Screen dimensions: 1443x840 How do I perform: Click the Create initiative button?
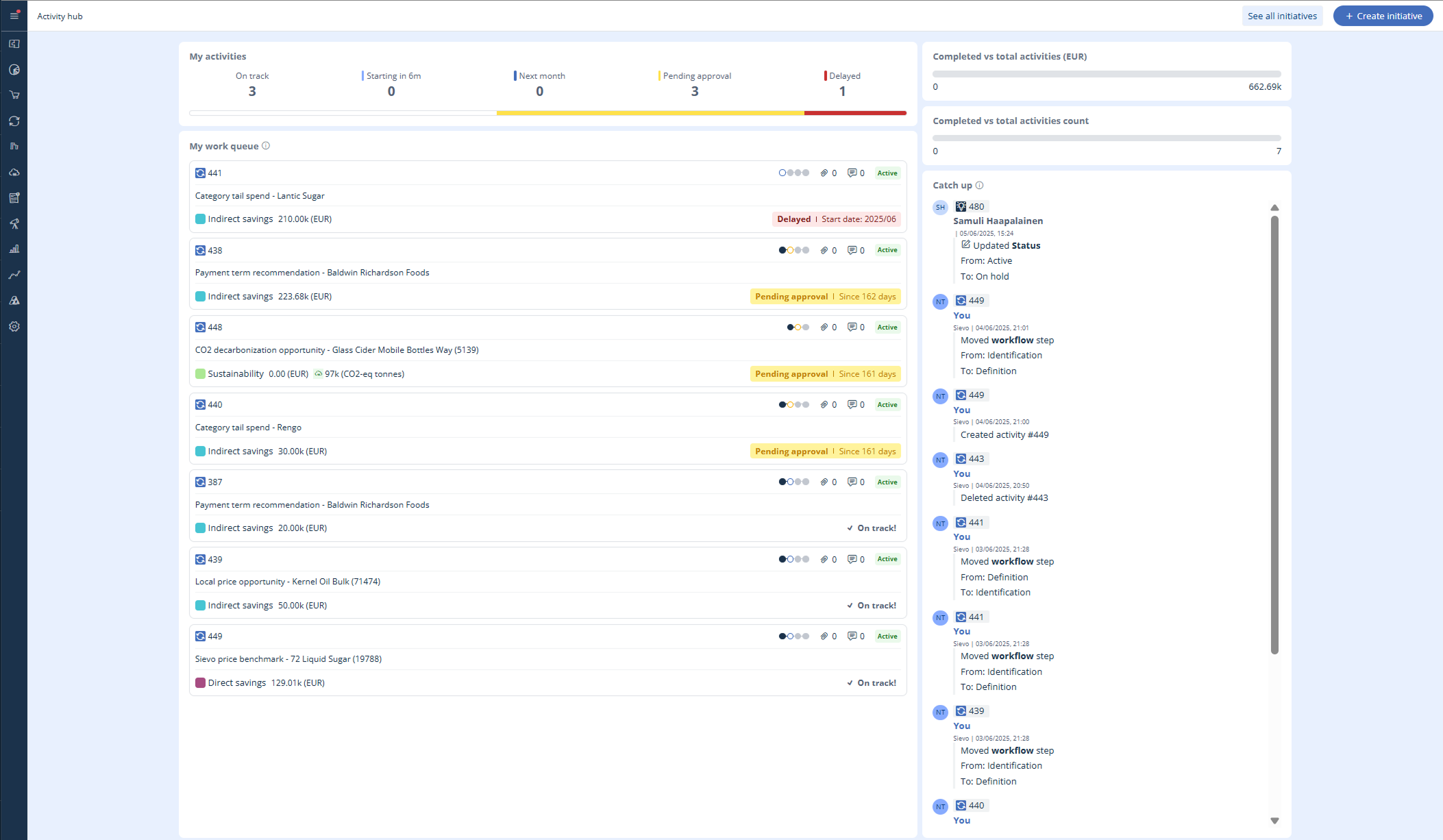point(1382,16)
